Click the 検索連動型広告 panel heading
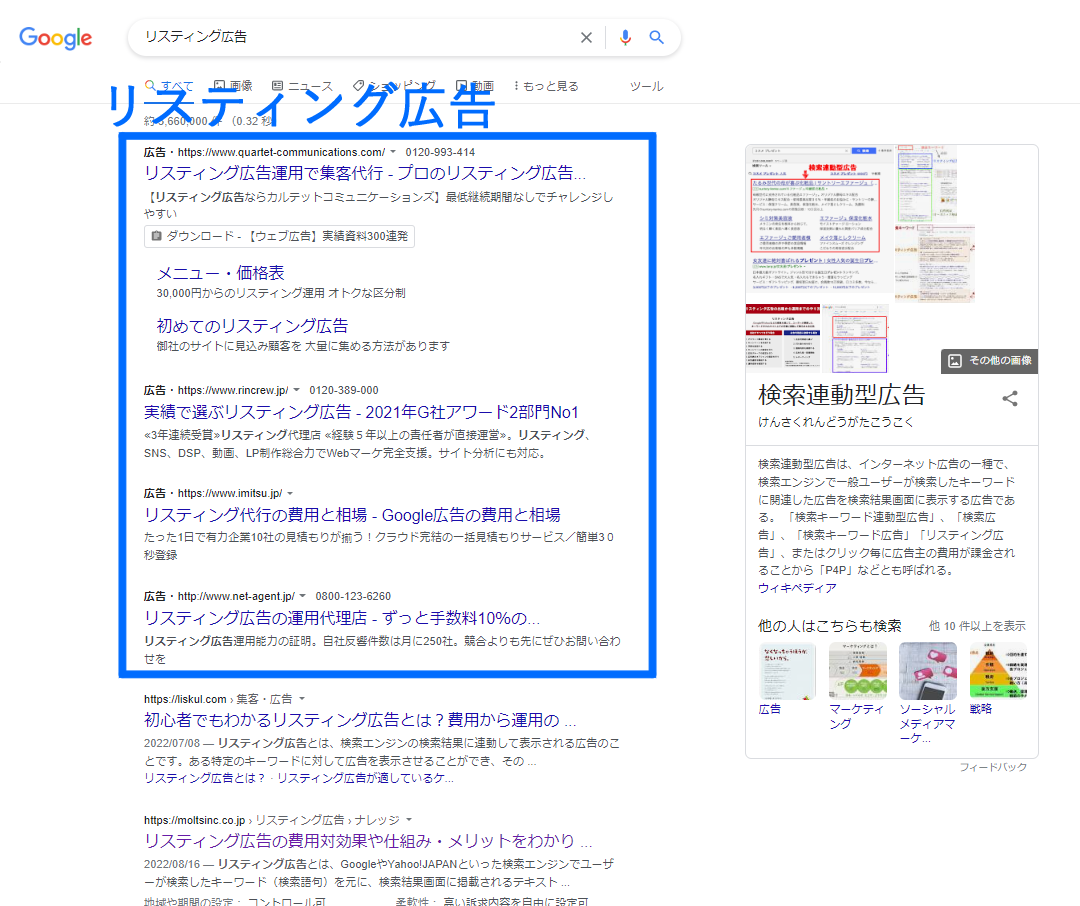The height and width of the screenshot is (906, 1080). (x=841, y=395)
